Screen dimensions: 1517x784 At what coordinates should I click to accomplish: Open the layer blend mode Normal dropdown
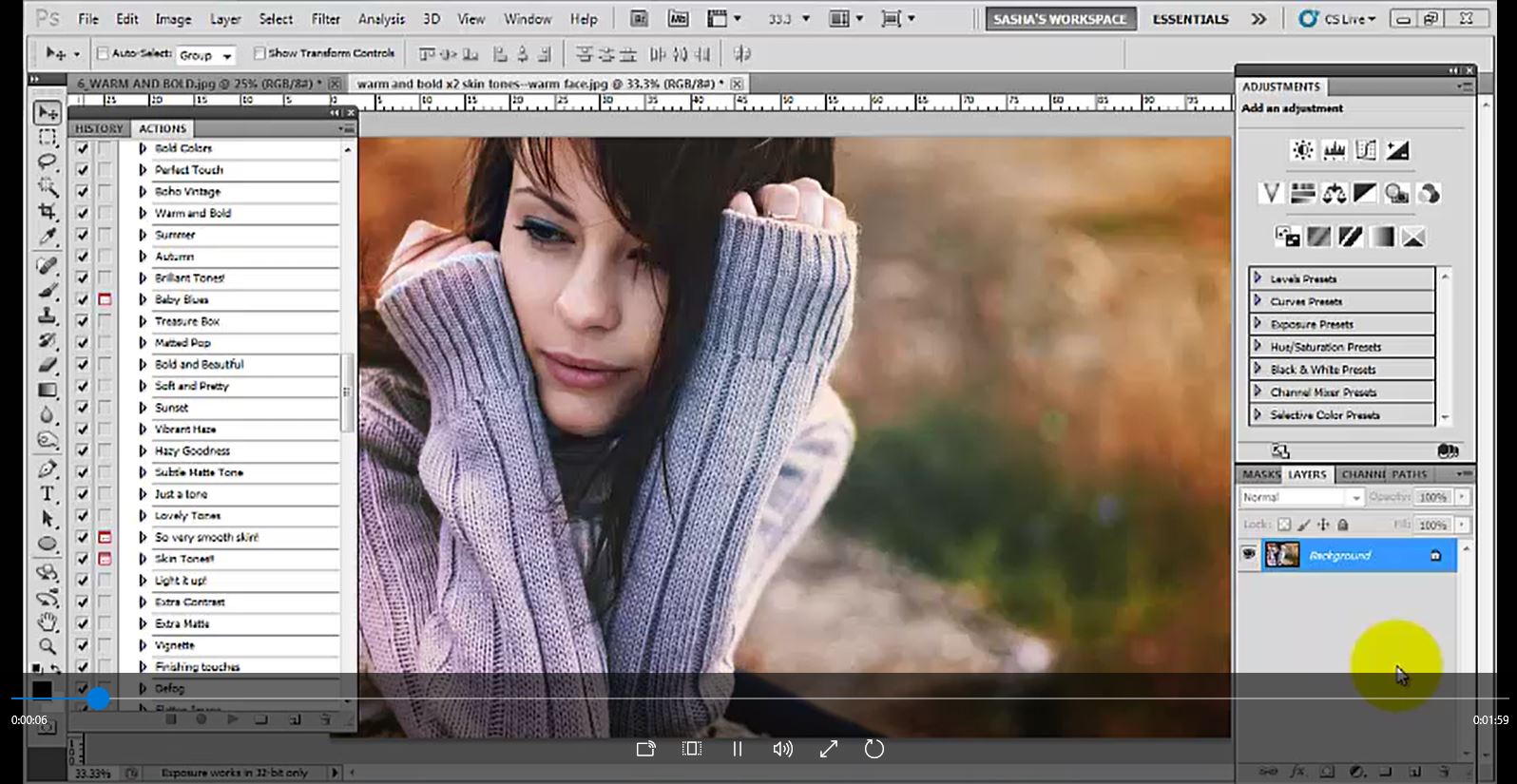point(1301,497)
